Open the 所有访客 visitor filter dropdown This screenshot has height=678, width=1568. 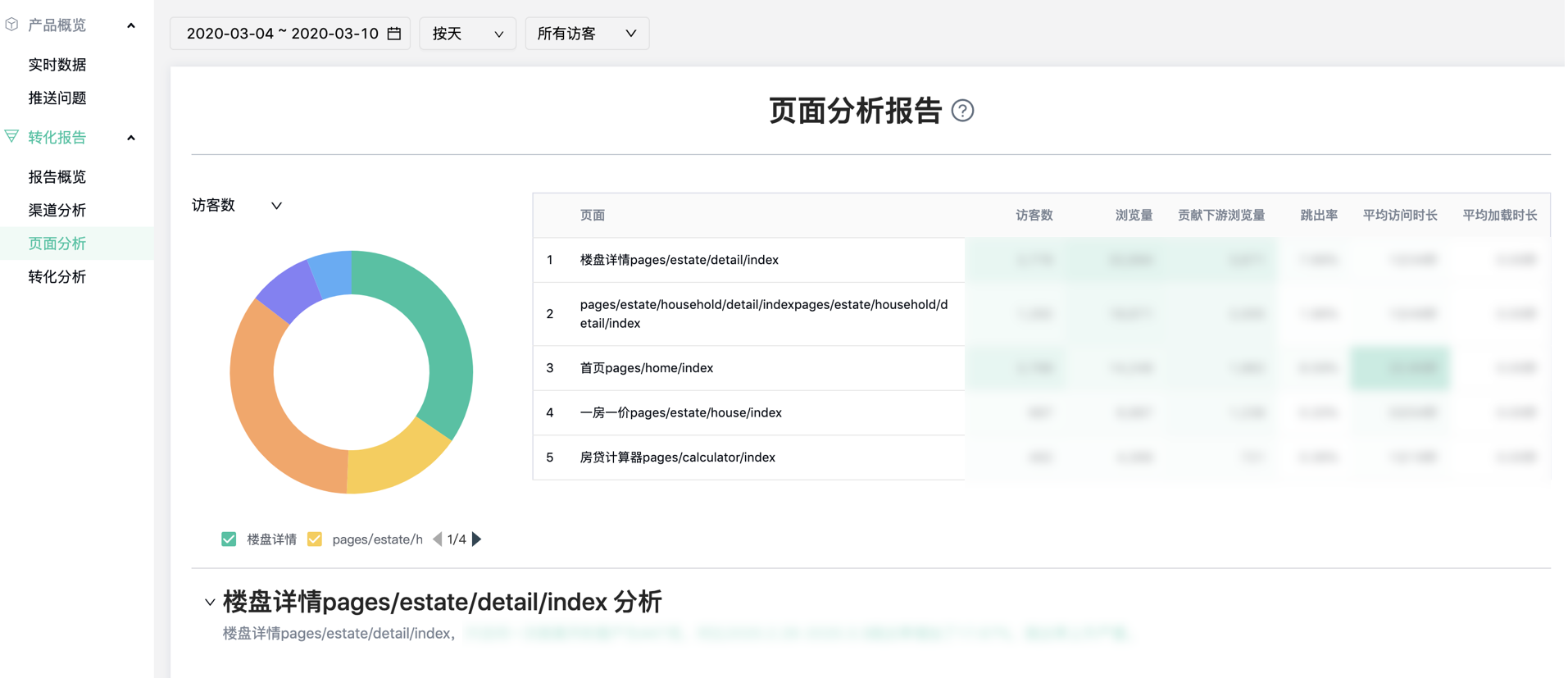tap(587, 34)
